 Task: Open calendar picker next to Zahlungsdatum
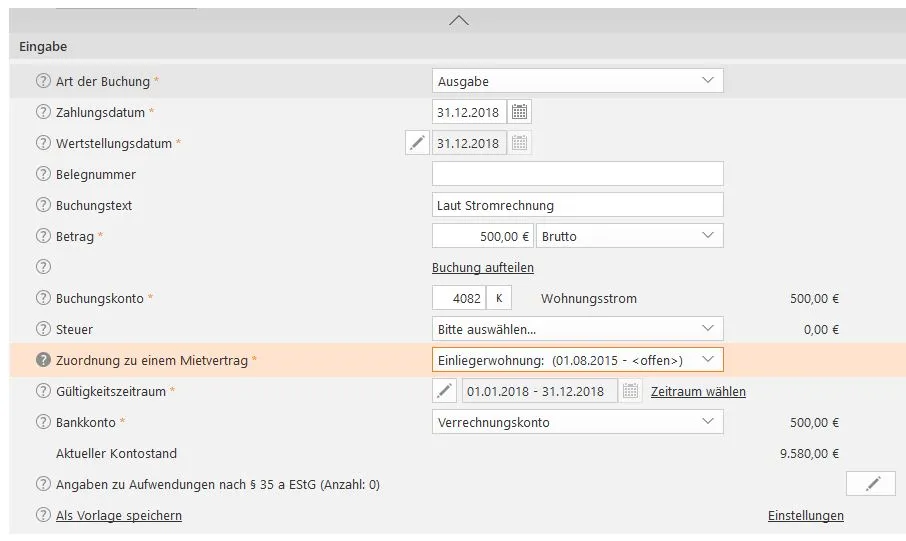[x=520, y=112]
